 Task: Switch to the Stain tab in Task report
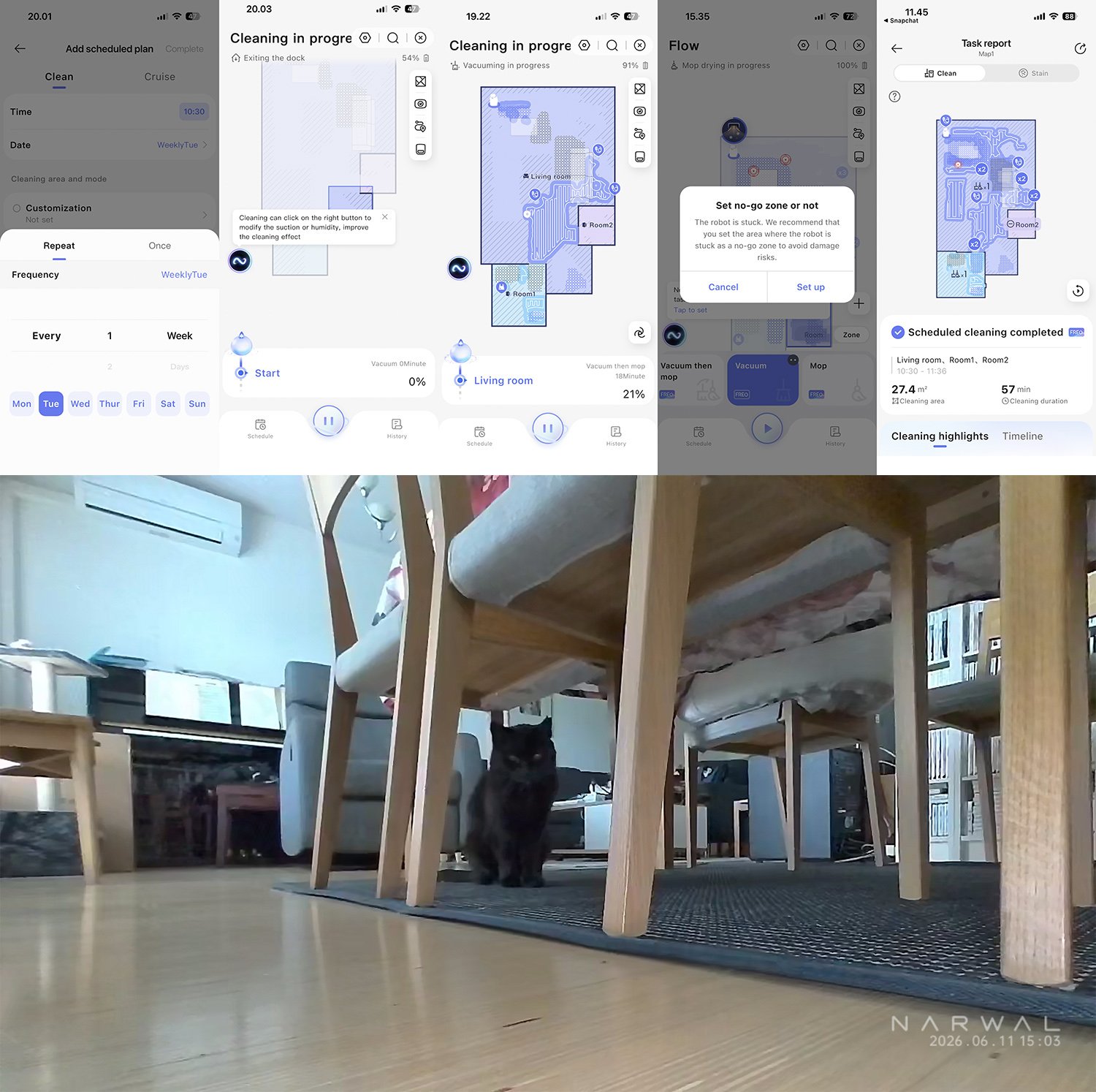(1033, 73)
